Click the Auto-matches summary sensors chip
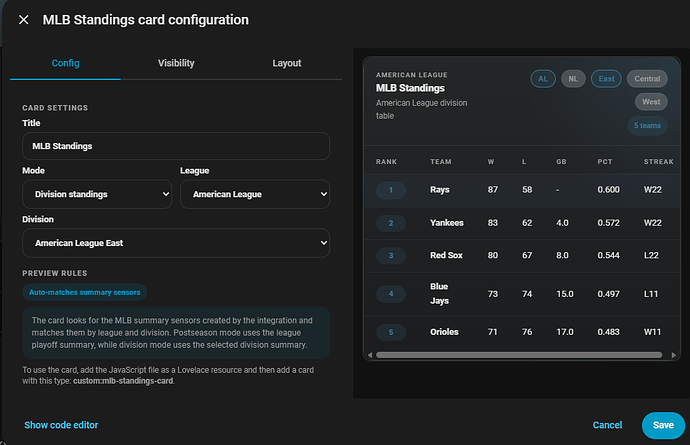 pyautogui.click(x=84, y=292)
